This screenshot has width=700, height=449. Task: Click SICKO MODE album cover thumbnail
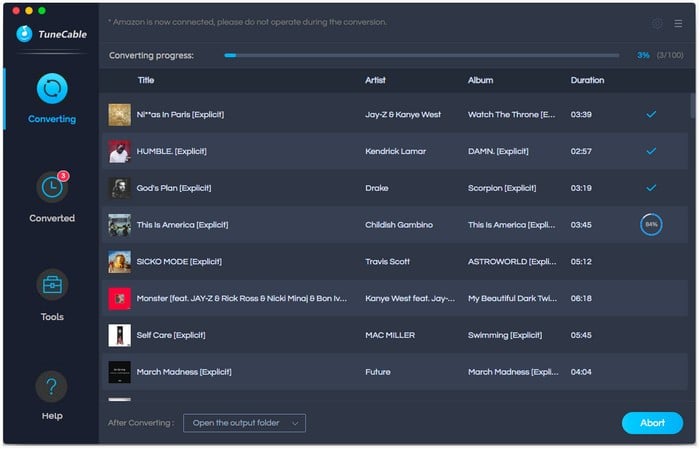pyautogui.click(x=120, y=262)
